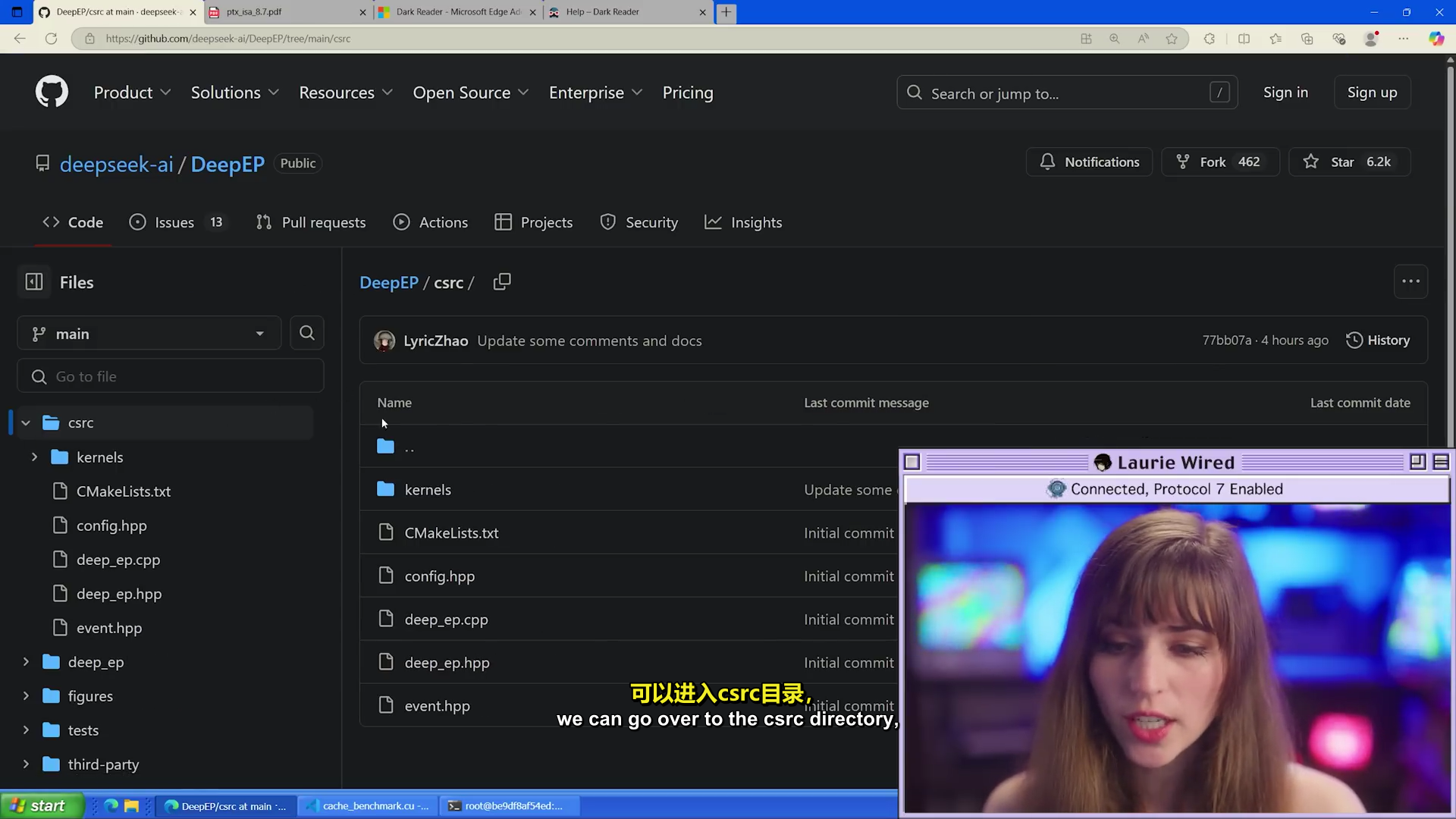Open LyricZhao's avatar image
Image resolution: width=1456 pixels, height=819 pixels.
click(x=384, y=340)
